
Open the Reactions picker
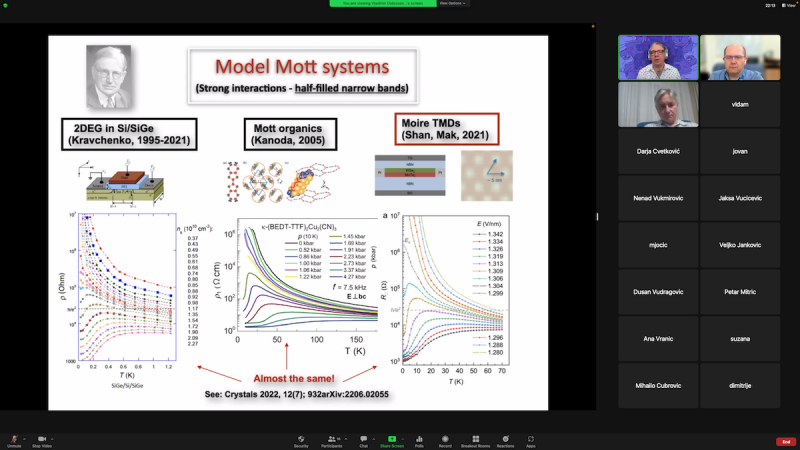tap(503, 438)
